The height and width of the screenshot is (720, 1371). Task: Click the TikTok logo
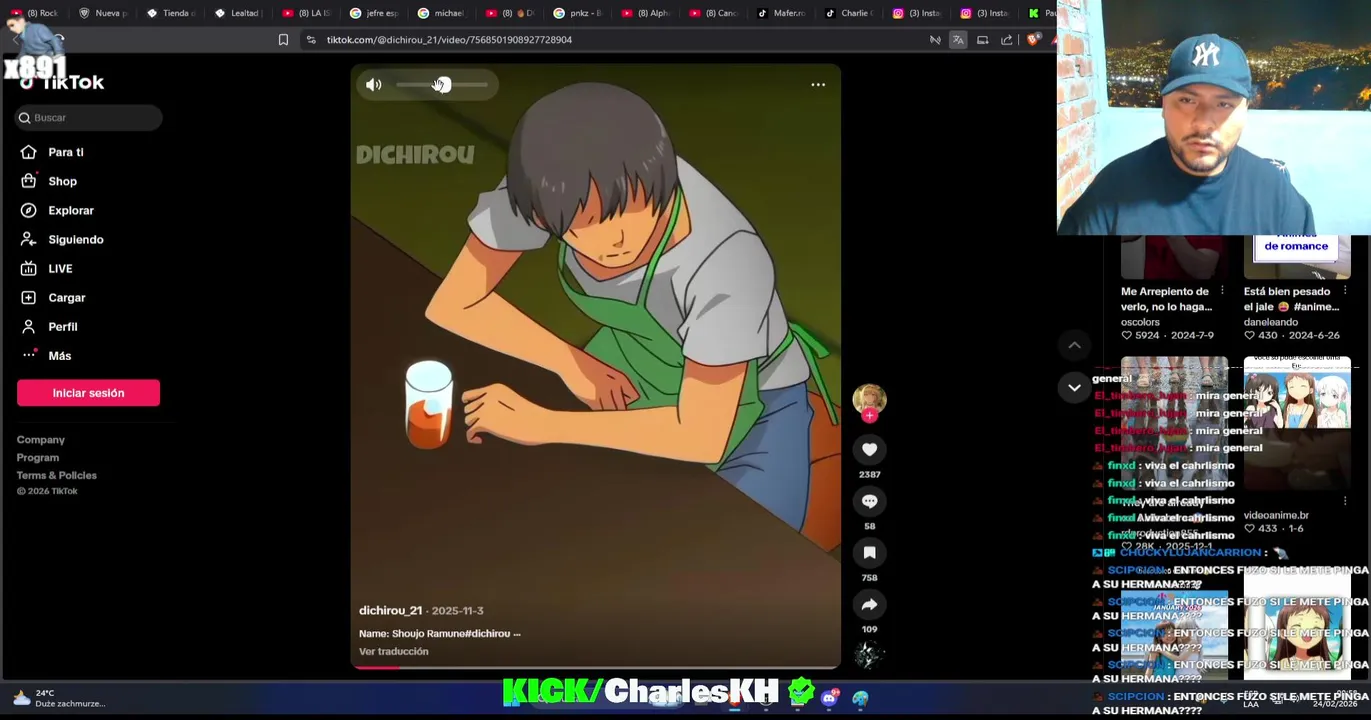coord(62,83)
